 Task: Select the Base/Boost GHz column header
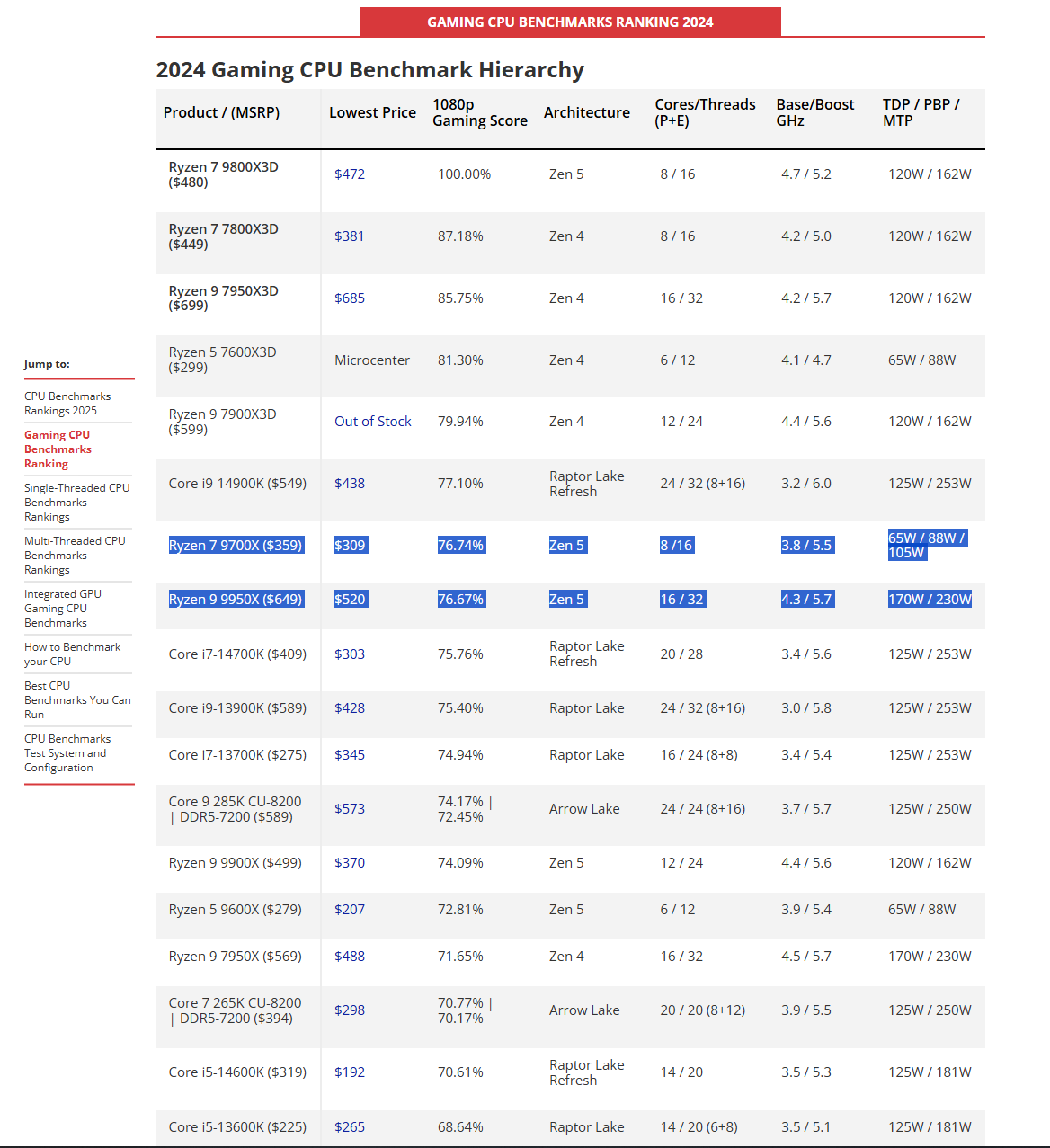coord(815,112)
